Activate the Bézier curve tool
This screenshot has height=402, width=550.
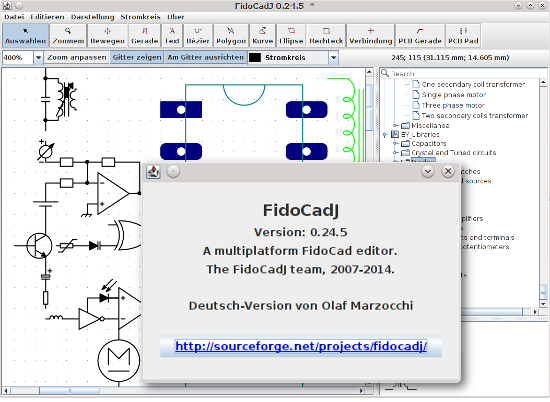[198, 36]
